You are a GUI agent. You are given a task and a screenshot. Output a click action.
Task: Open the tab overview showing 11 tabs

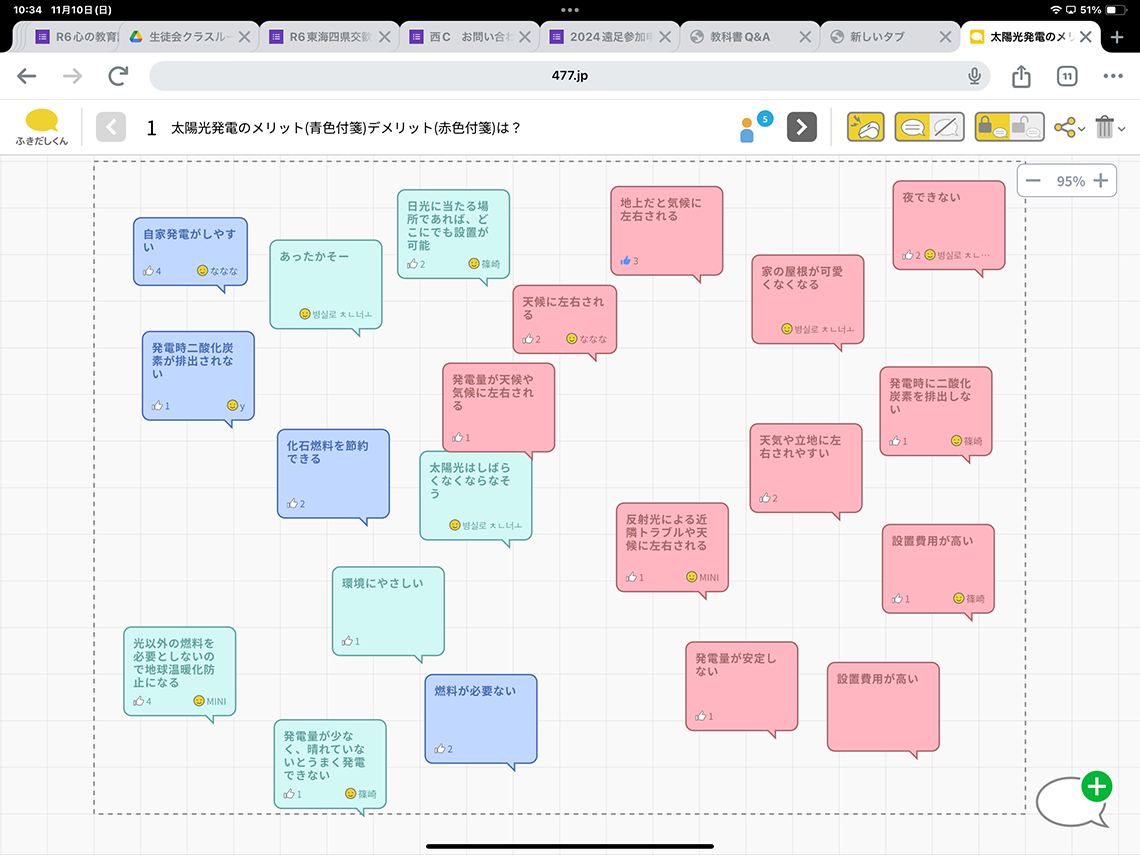1067,76
